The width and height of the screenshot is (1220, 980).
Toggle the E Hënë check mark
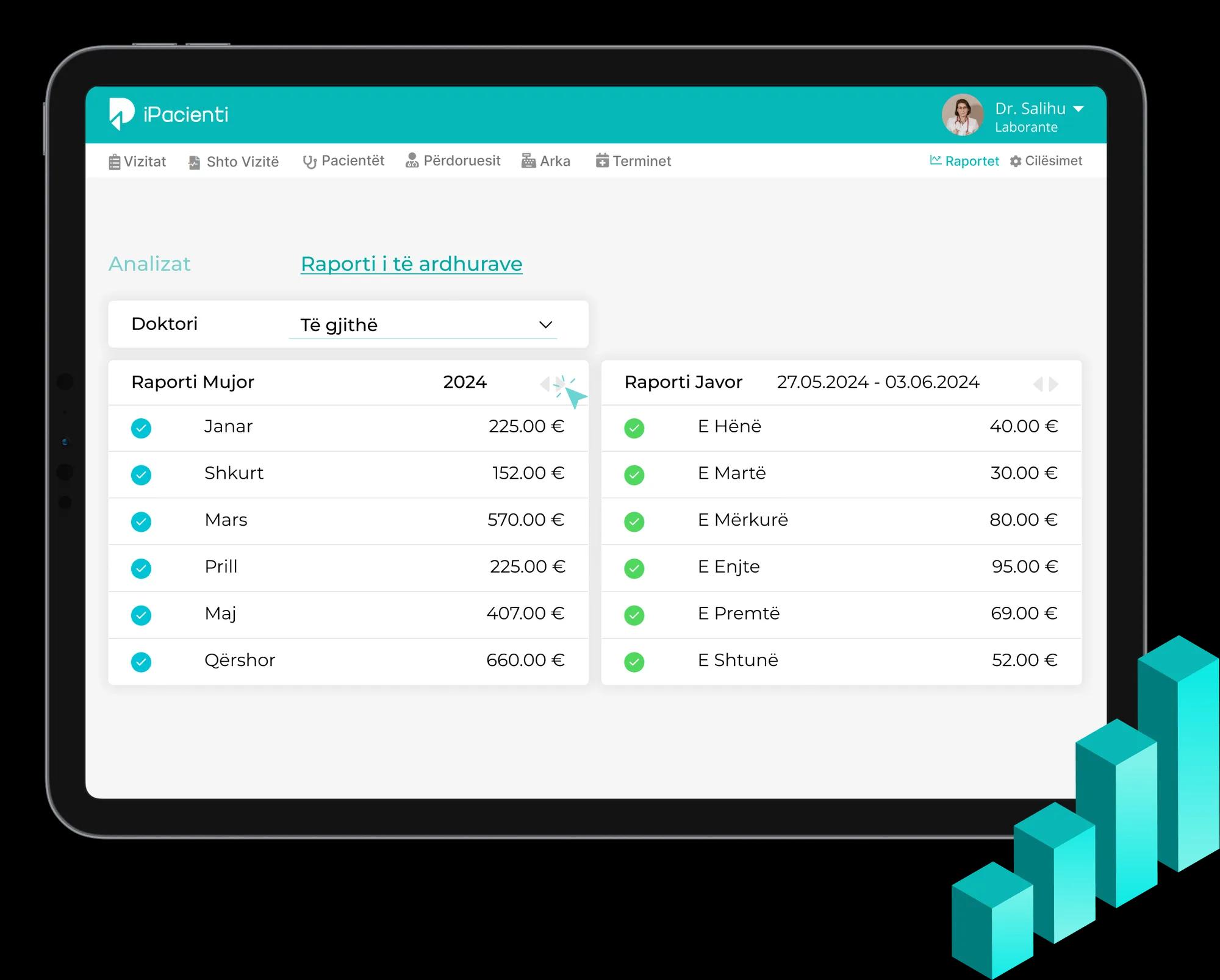pyautogui.click(x=634, y=428)
